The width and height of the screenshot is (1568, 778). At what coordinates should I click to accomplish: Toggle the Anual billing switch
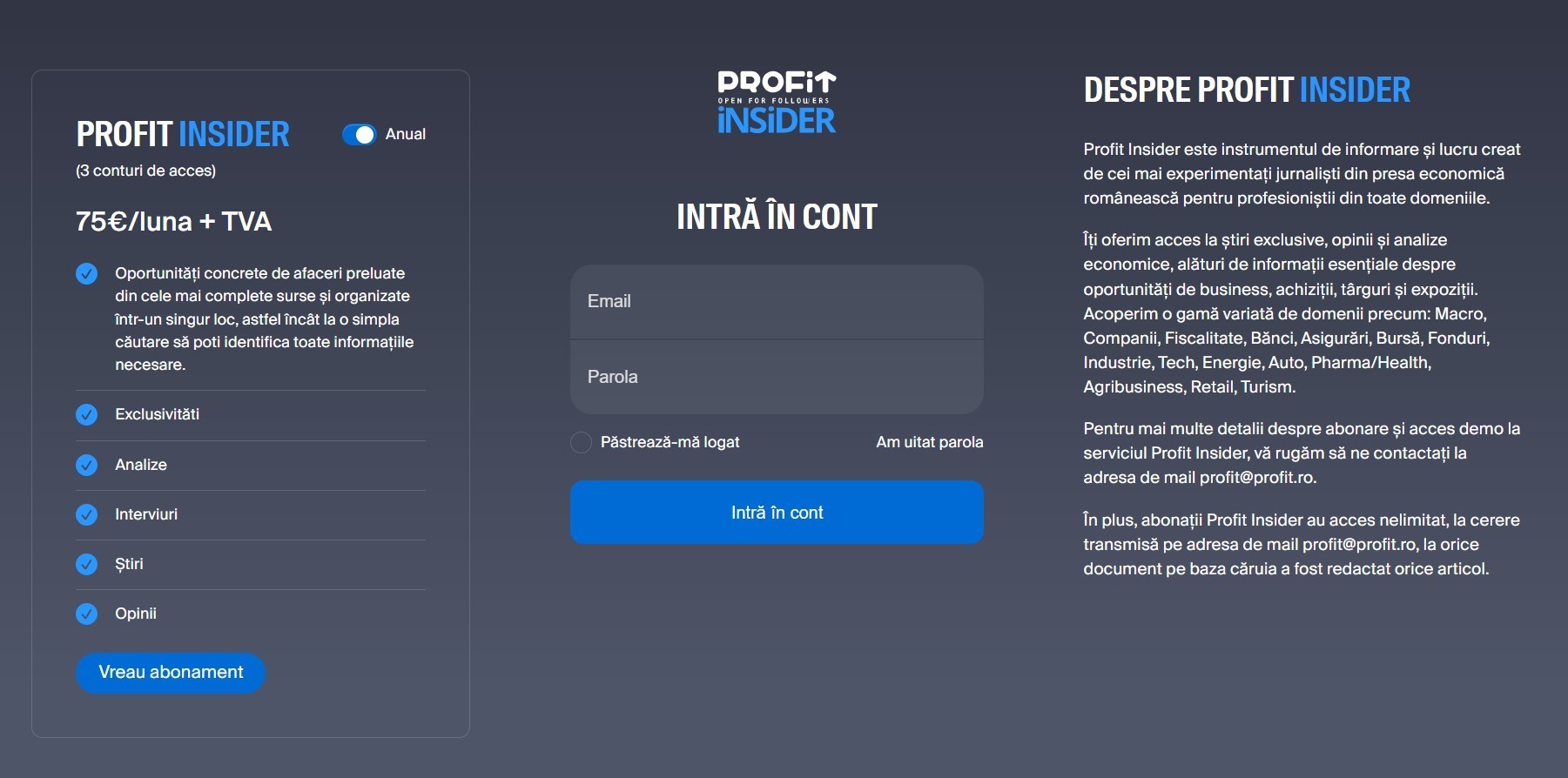[359, 135]
